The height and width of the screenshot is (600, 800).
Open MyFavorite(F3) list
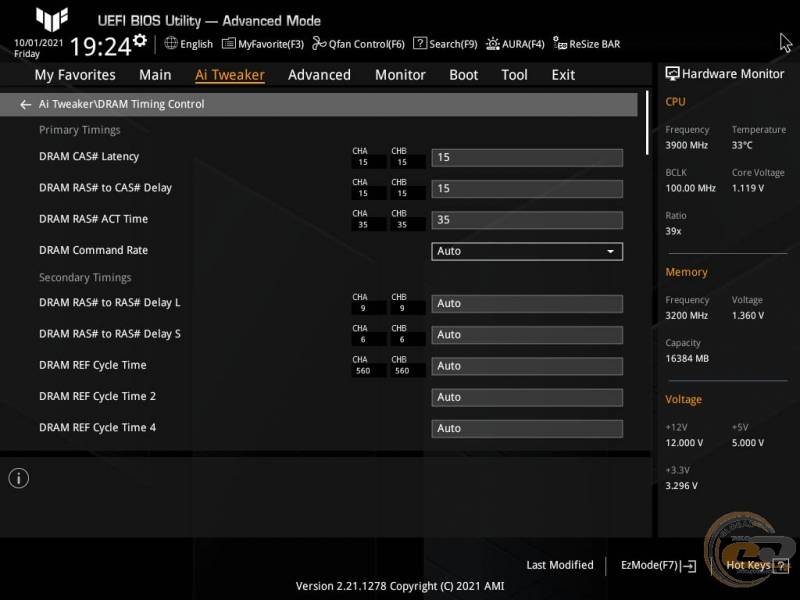[x=263, y=44]
